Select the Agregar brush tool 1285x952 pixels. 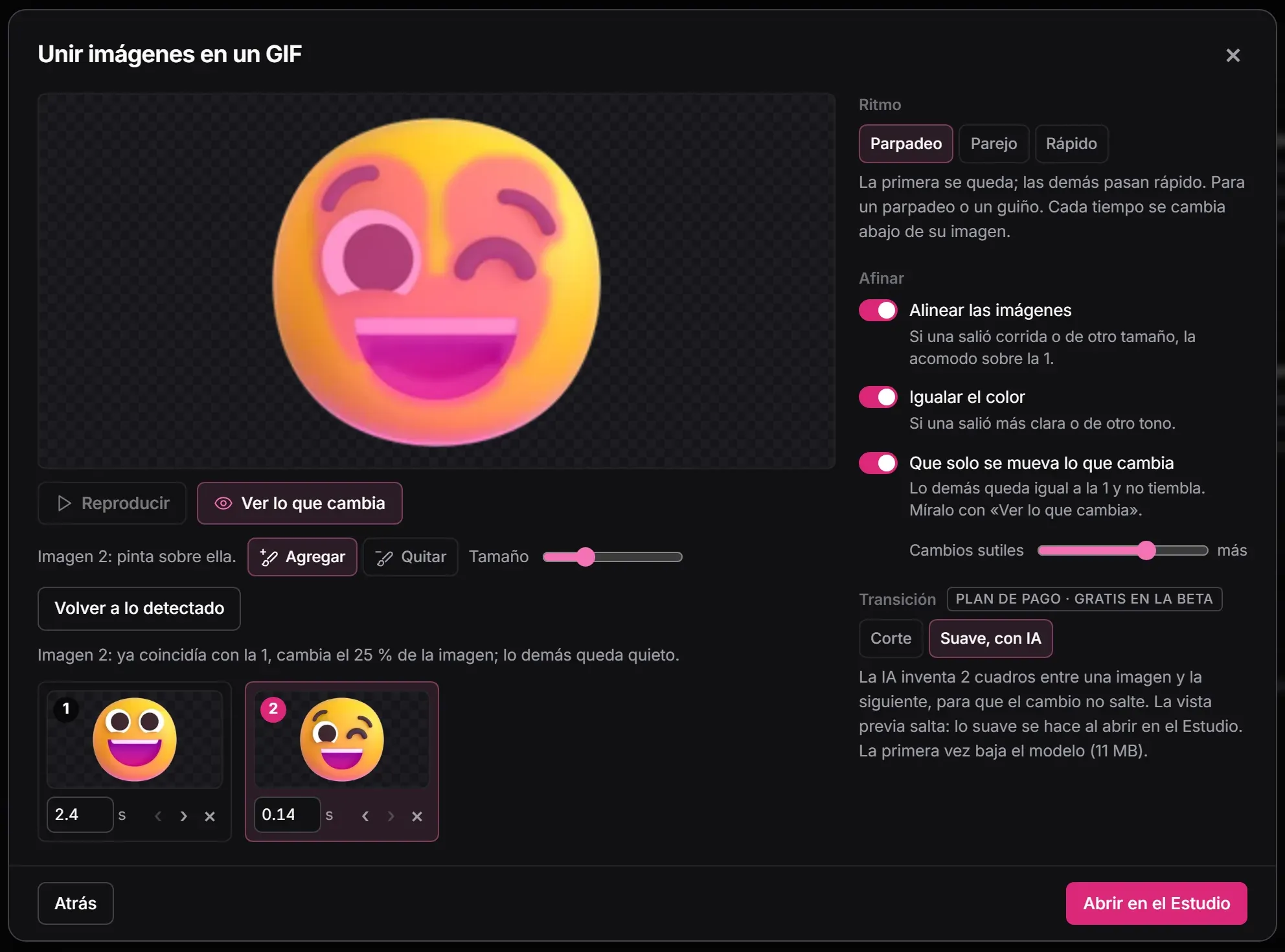(x=302, y=557)
